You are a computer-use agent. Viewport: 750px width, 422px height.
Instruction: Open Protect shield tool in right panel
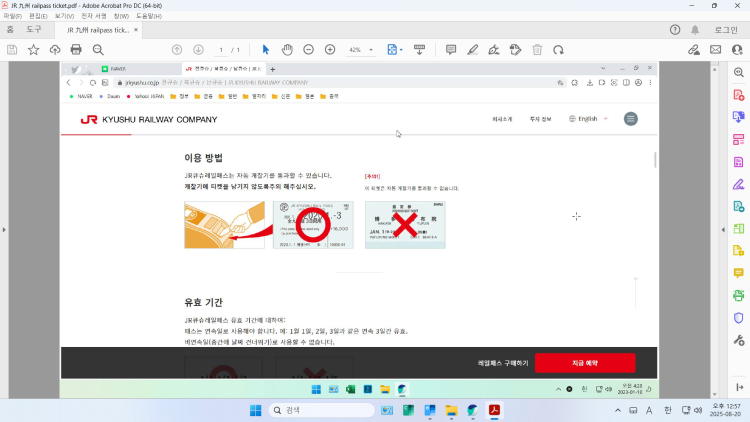[739, 318]
